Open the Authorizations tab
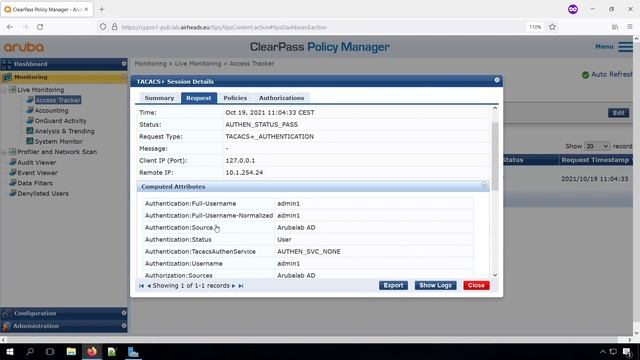The height and width of the screenshot is (360, 640). 281,98
